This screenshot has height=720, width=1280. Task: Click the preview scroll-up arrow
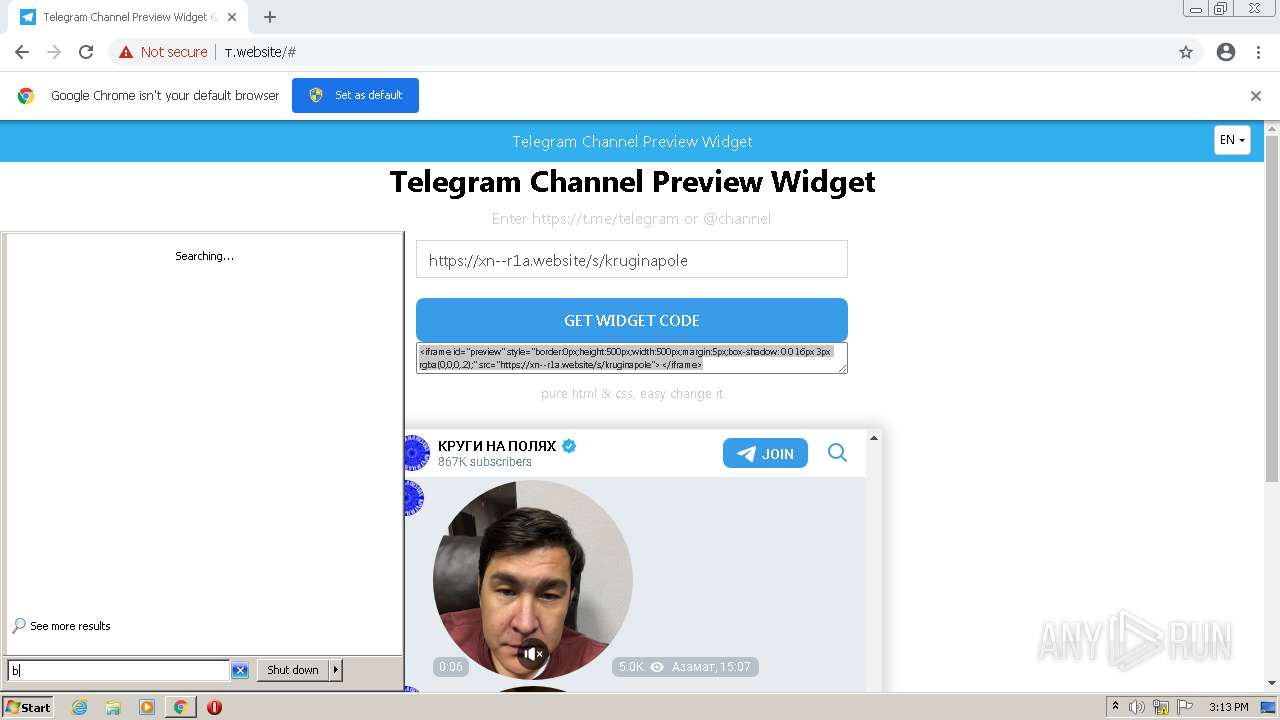pos(874,438)
